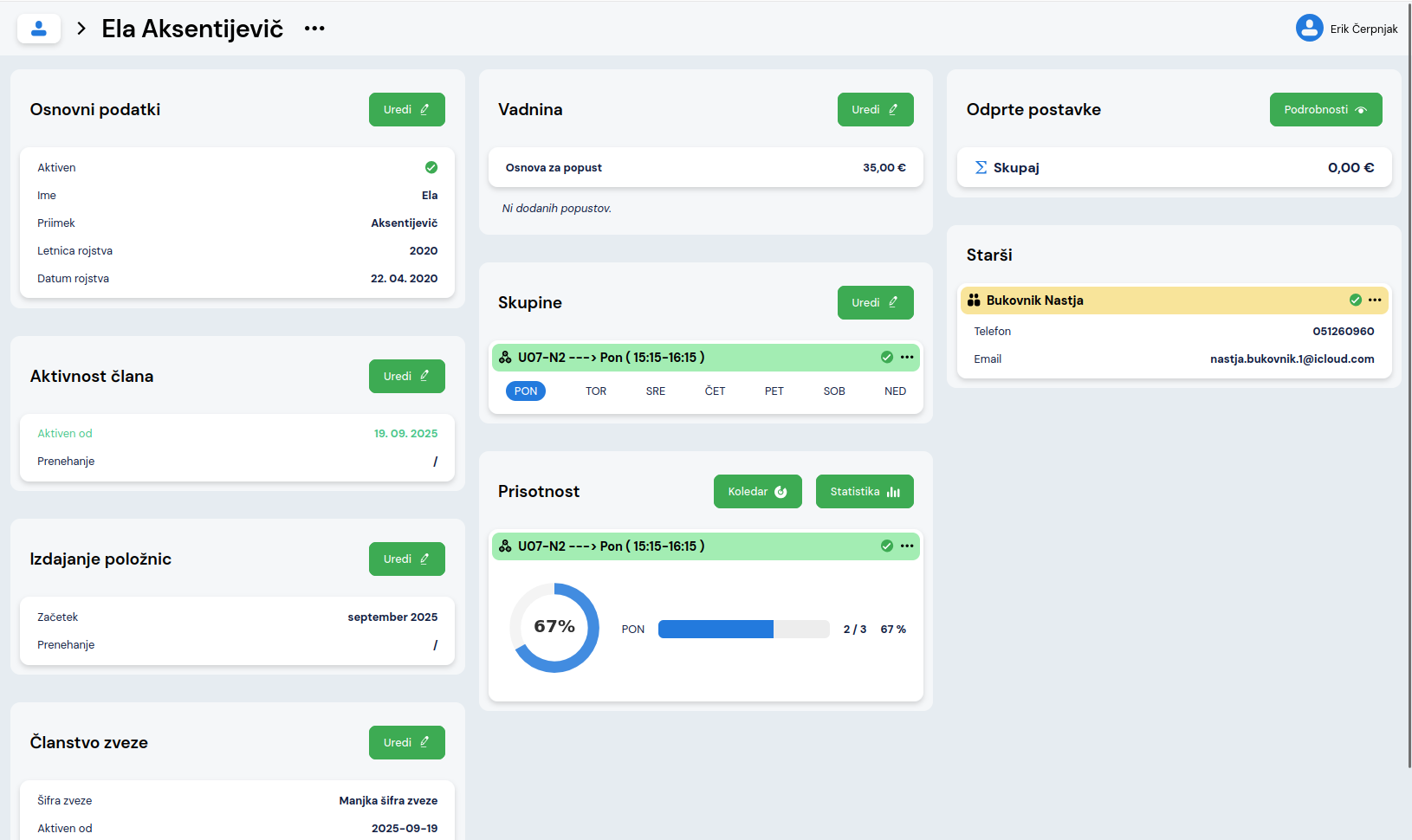Click the parent icon beside Bukovnik Nastja
The width and height of the screenshot is (1412, 840).
pyautogui.click(x=974, y=300)
